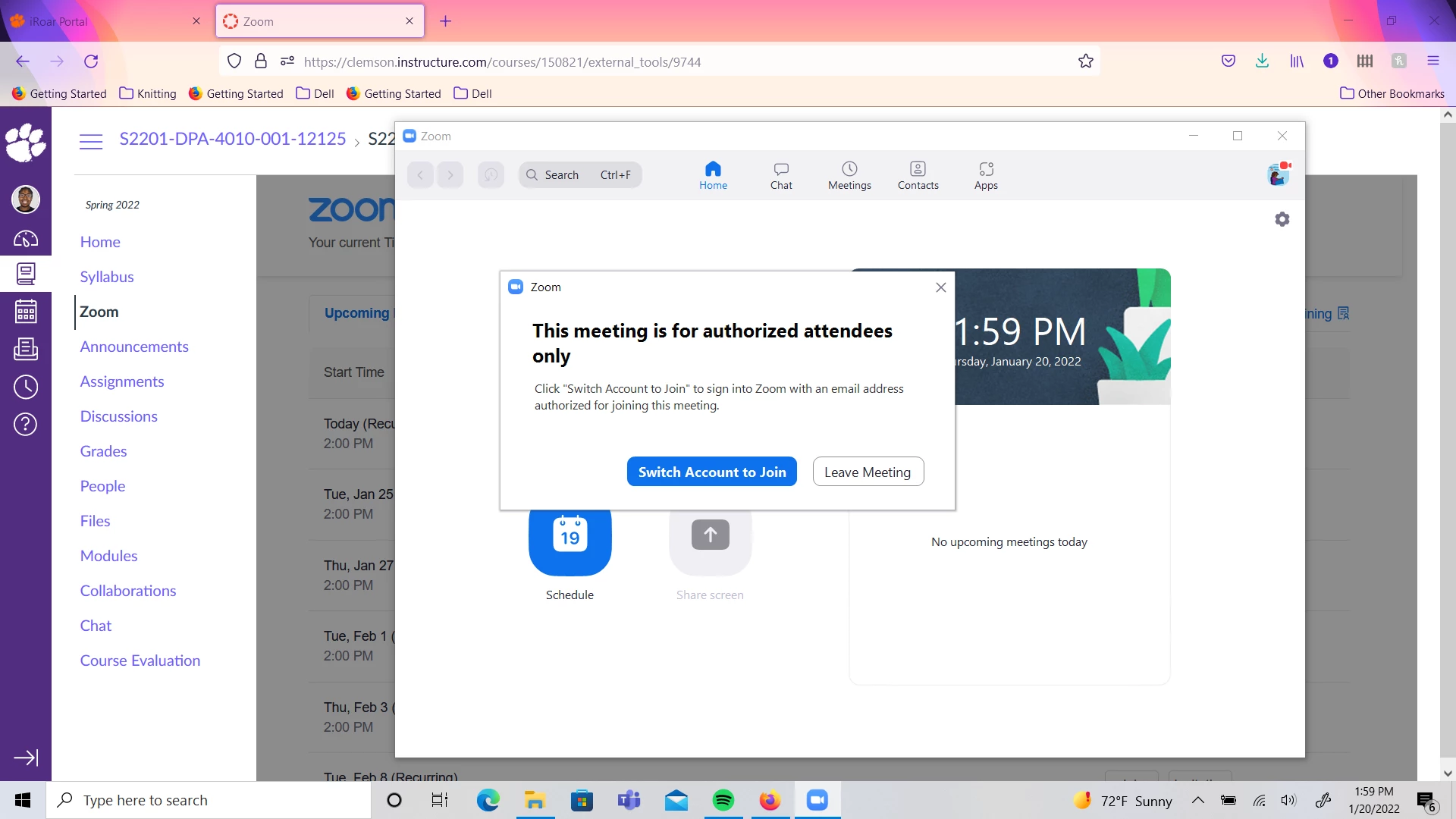Open Zoom Meetings clock icon

(849, 175)
